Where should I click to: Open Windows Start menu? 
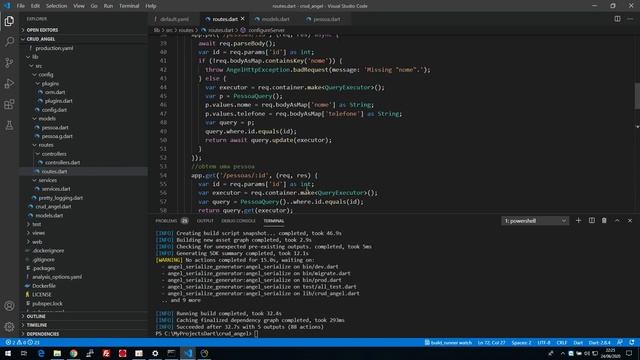pyautogui.click(x=8, y=353)
